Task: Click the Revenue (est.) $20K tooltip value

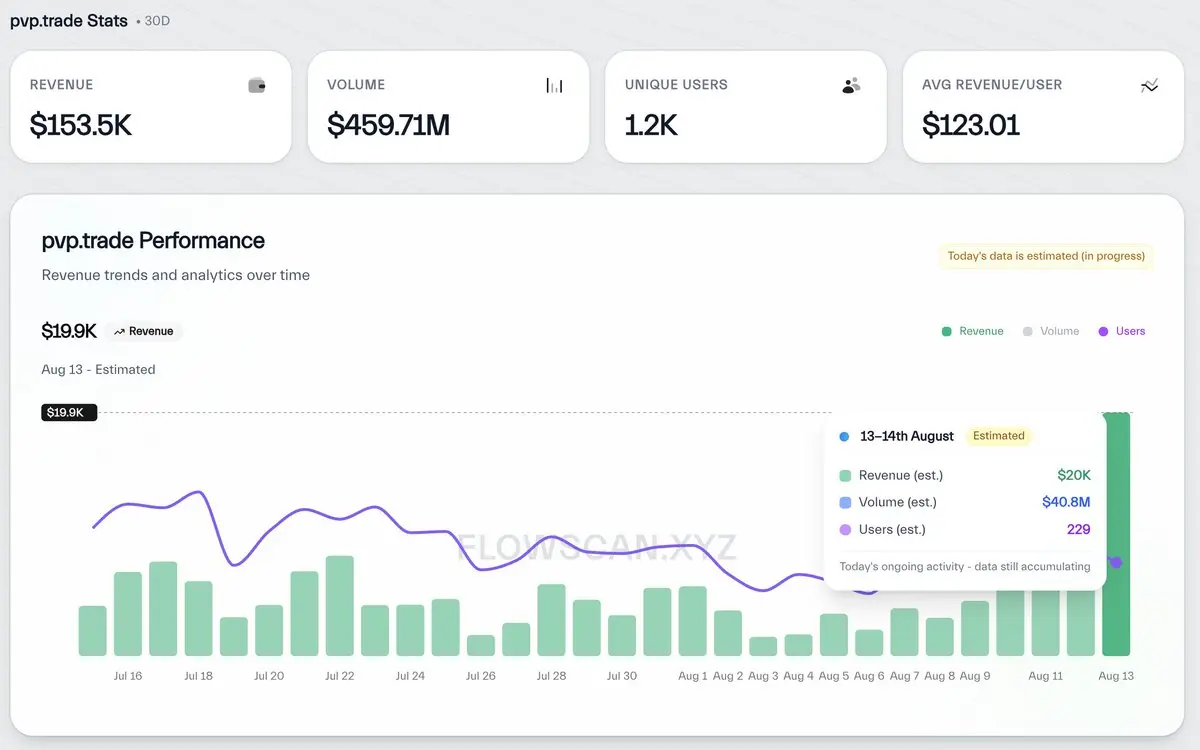Action: coord(1074,475)
